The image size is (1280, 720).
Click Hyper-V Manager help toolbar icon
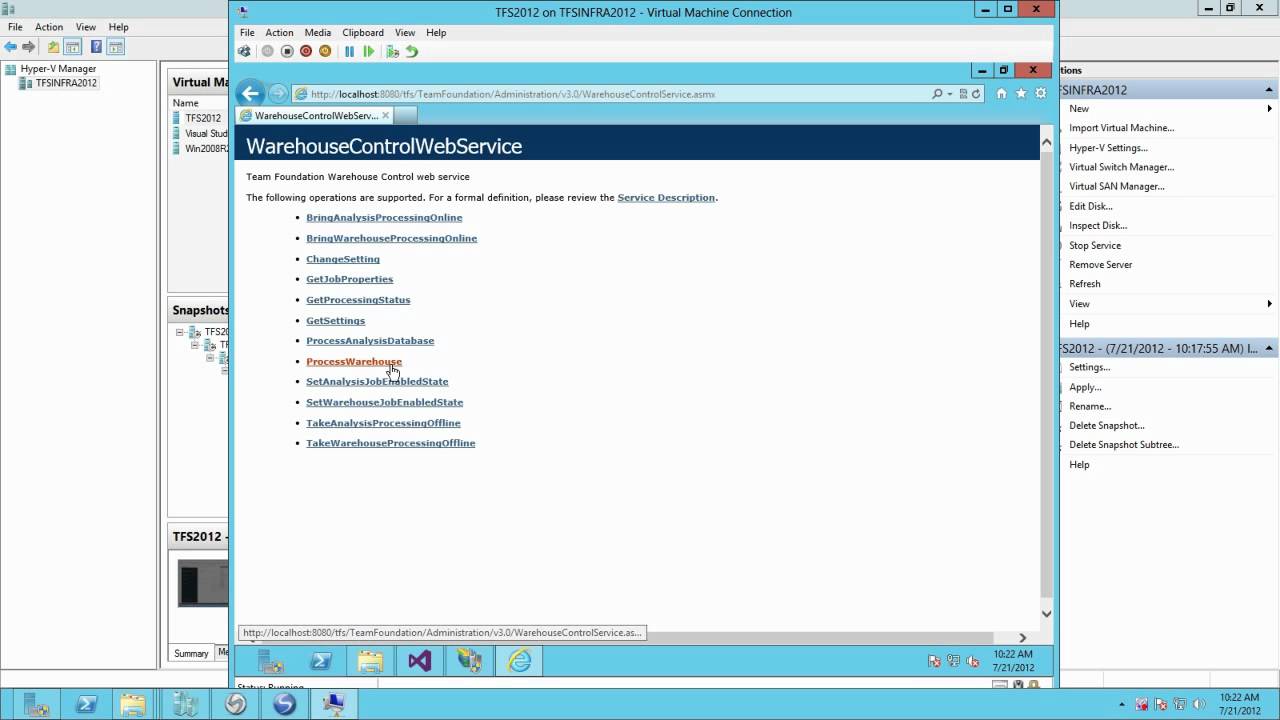tap(96, 47)
